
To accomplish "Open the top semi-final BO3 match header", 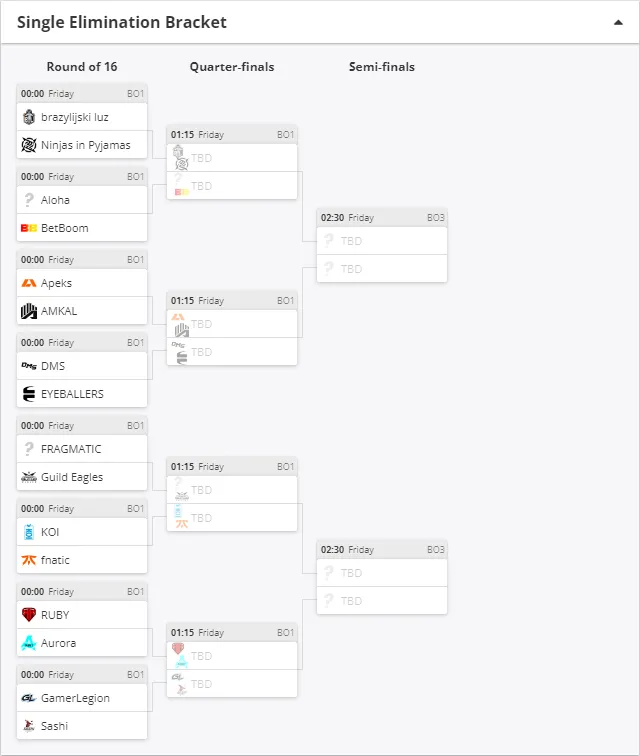I will pyautogui.click(x=382, y=217).
